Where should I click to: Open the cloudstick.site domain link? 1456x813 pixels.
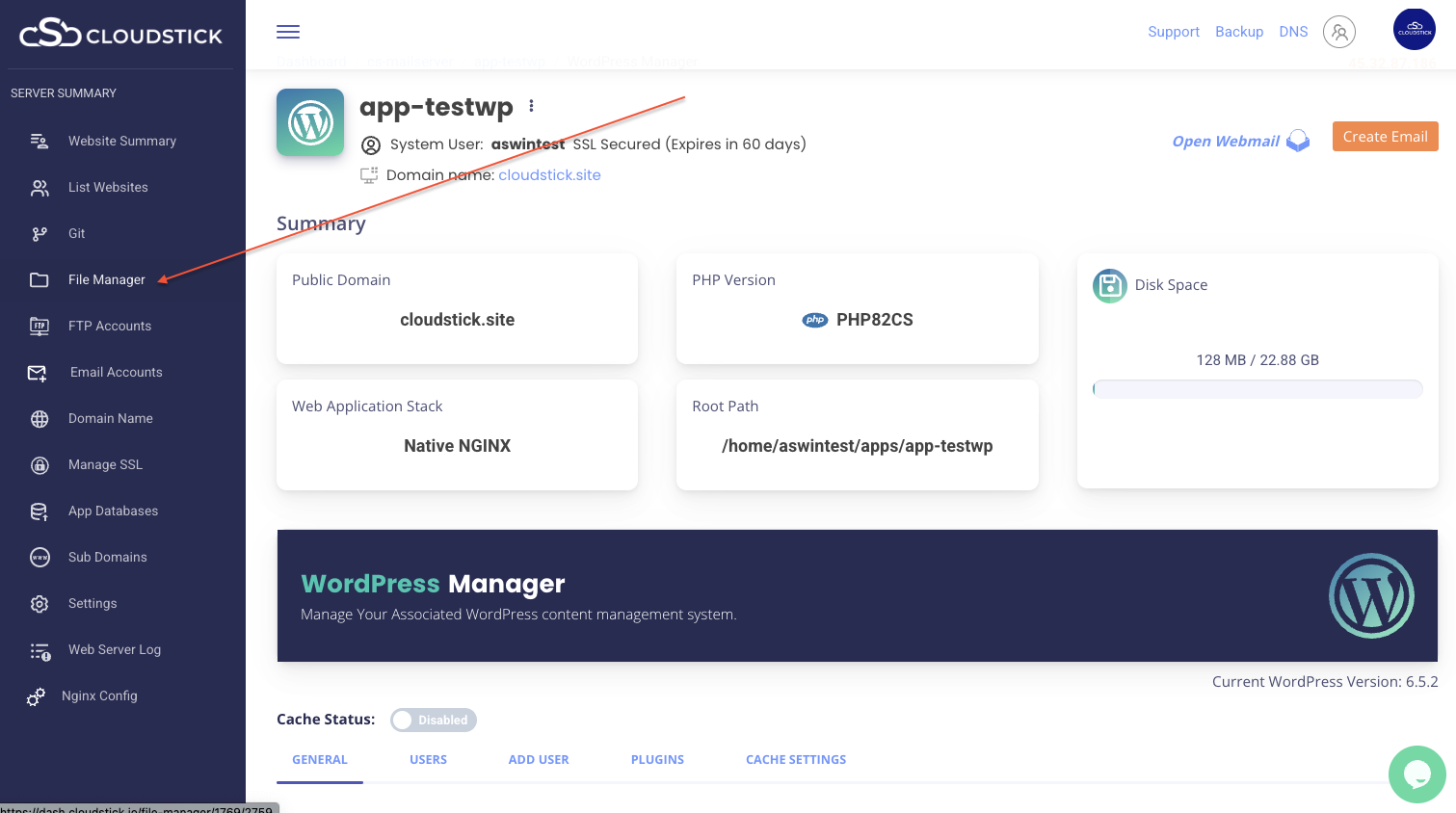[549, 174]
